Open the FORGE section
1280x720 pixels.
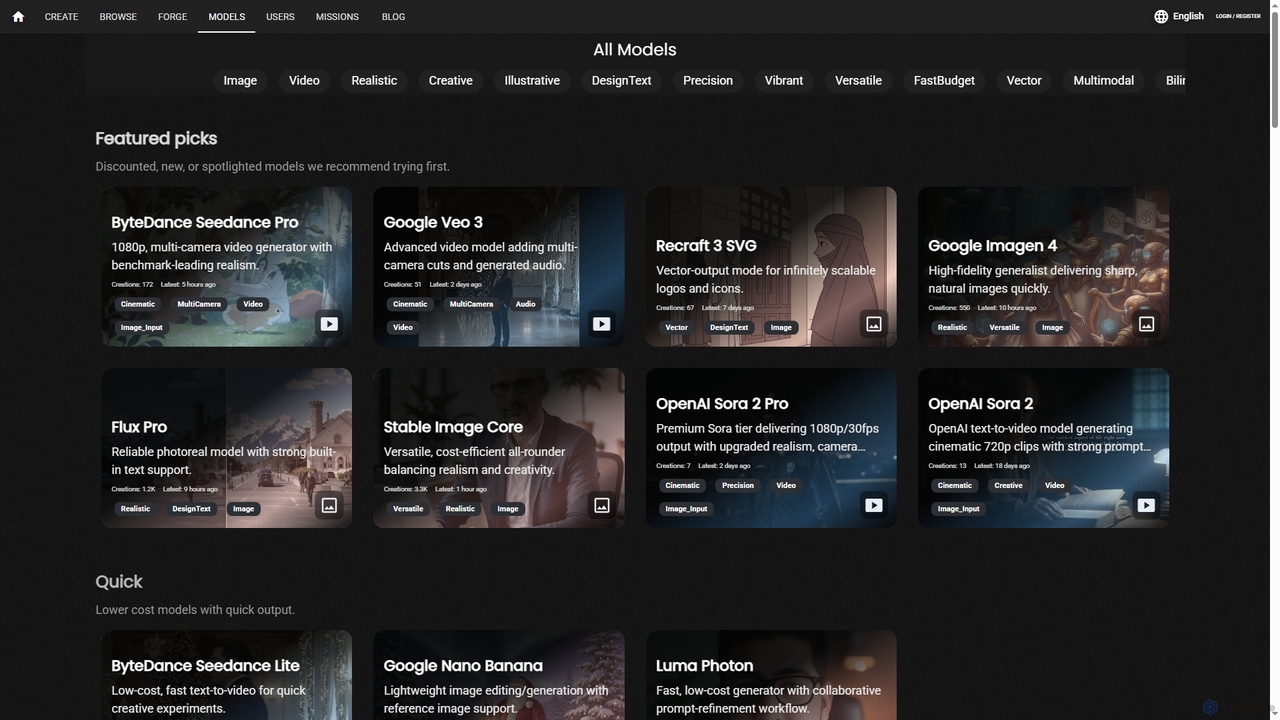point(172,17)
